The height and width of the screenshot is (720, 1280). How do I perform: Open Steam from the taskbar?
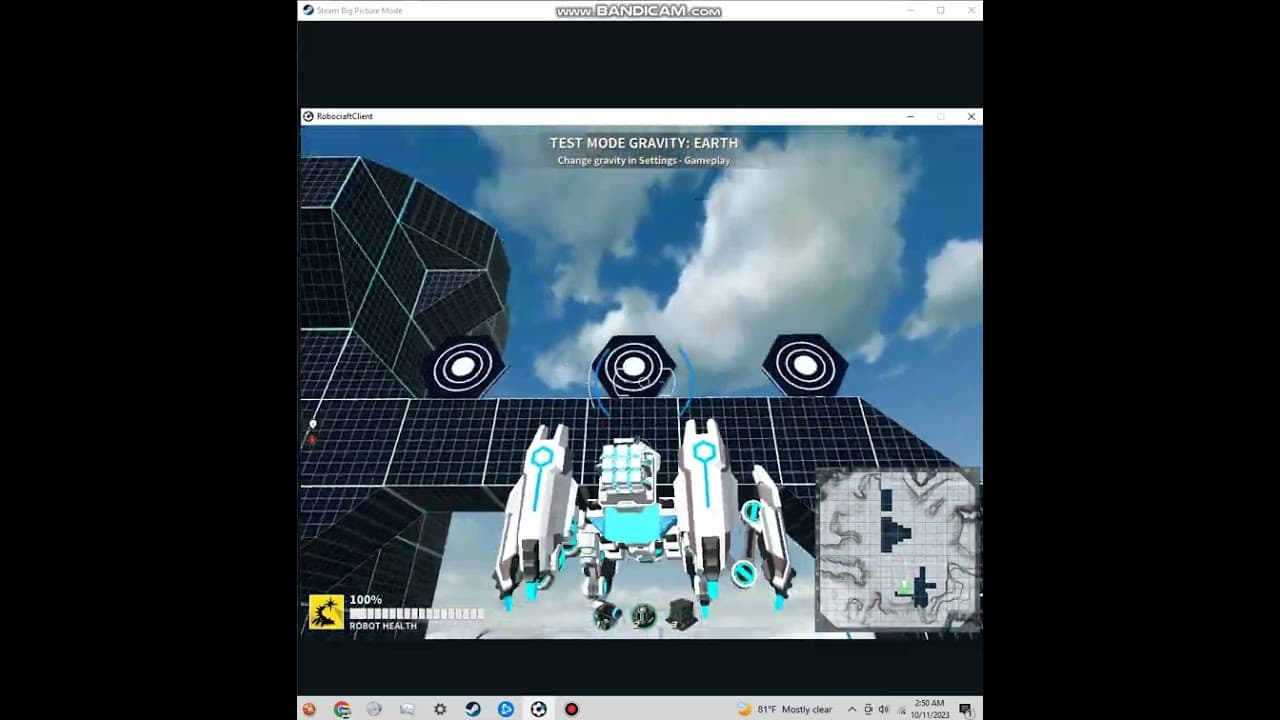click(x=473, y=709)
